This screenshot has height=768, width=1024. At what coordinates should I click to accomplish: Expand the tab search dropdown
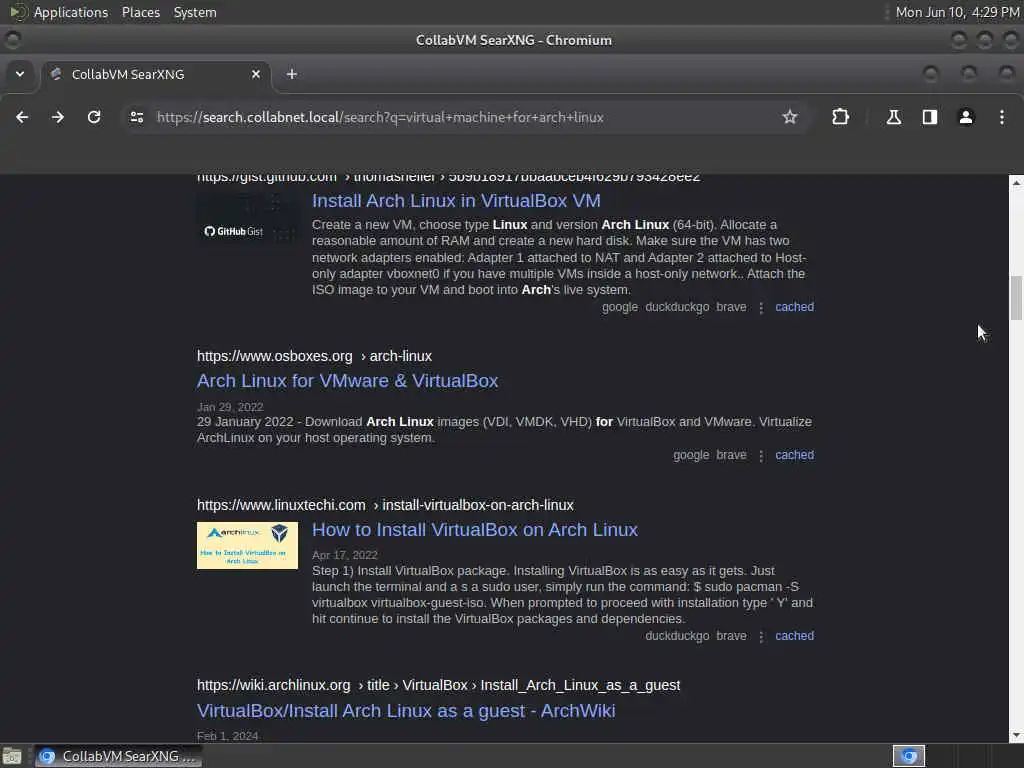coord(20,74)
